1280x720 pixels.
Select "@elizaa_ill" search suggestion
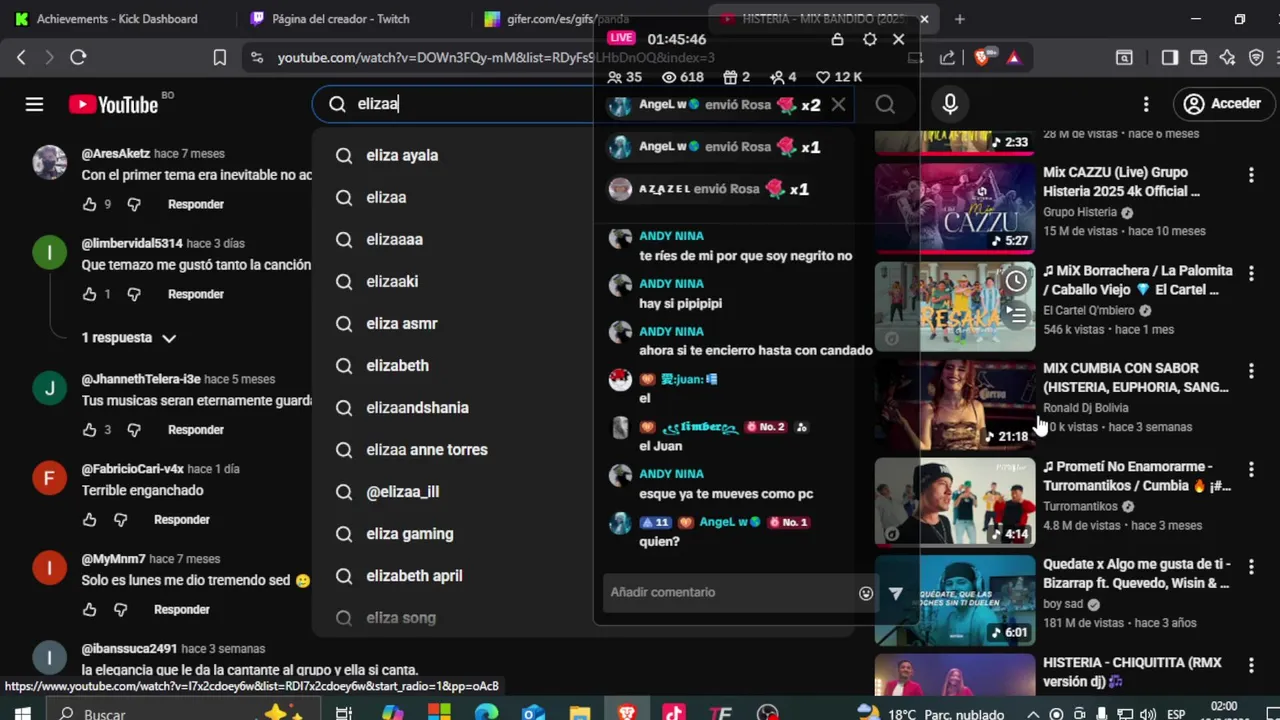click(x=402, y=492)
